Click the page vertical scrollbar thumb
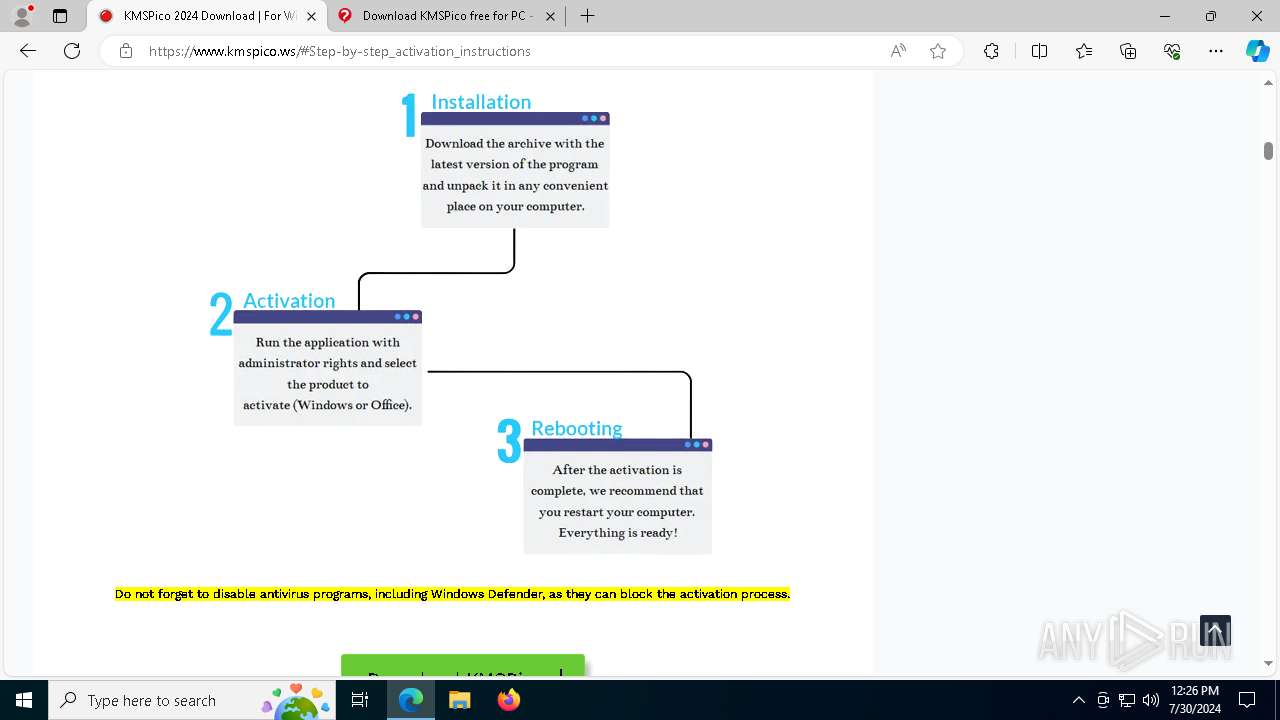Image resolution: width=1280 pixels, height=720 pixels. tap(1268, 150)
